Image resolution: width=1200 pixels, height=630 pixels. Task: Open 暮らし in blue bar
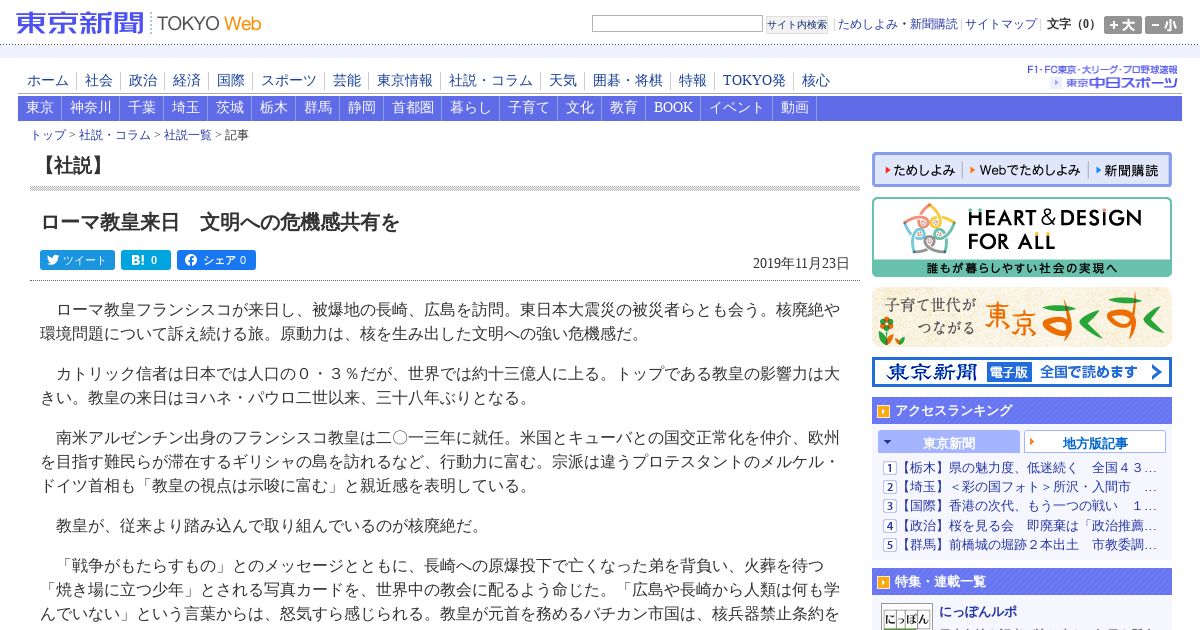point(471,108)
